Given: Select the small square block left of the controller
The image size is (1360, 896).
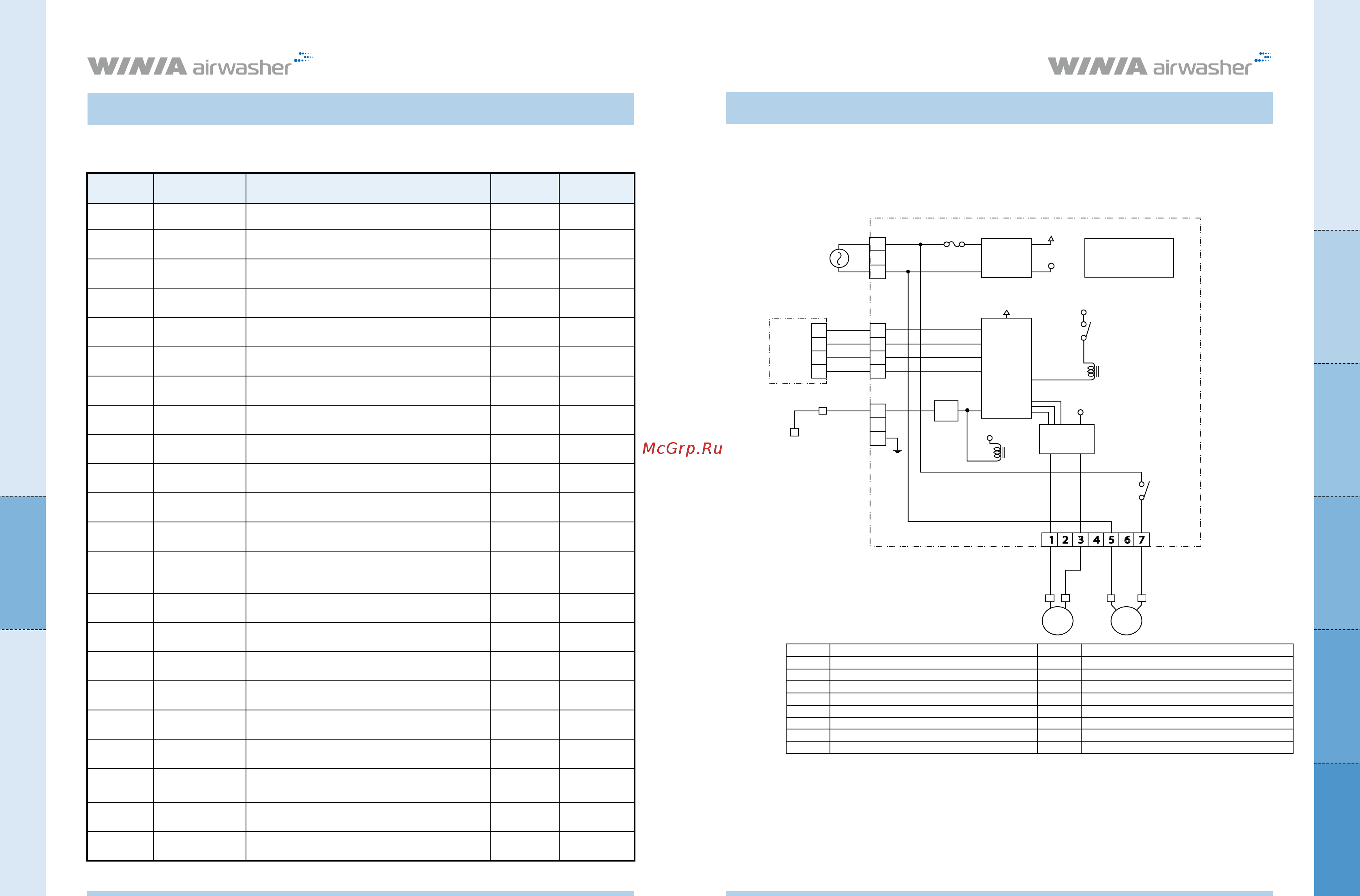Looking at the screenshot, I should (x=946, y=411).
